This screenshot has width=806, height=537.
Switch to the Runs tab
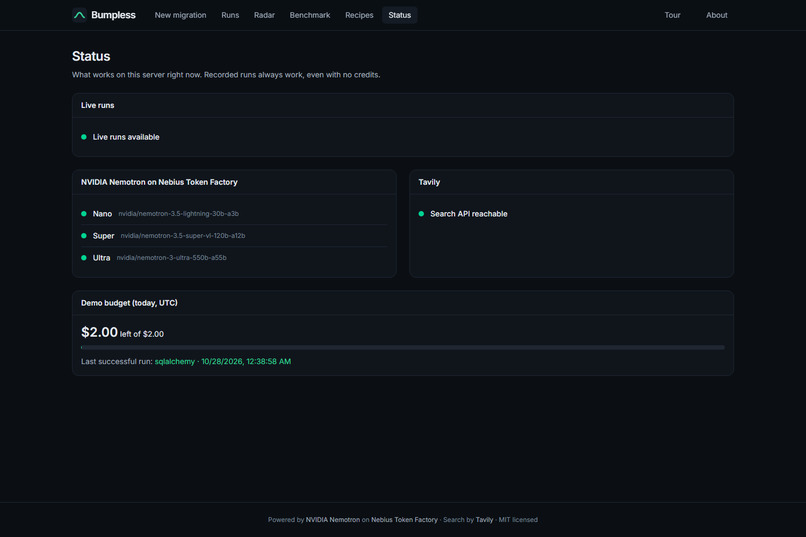(230, 15)
